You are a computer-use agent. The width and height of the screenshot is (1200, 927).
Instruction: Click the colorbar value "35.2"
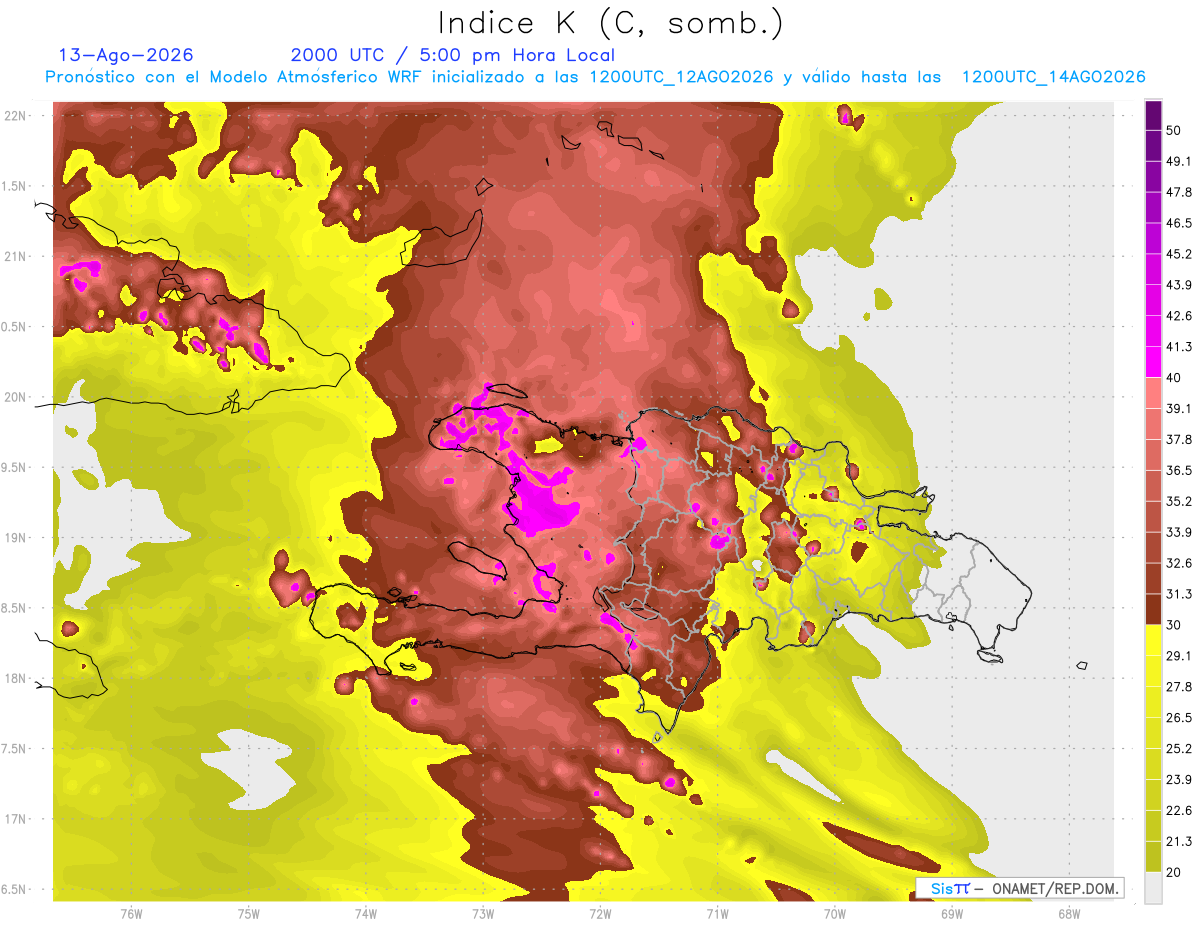pos(1179,501)
